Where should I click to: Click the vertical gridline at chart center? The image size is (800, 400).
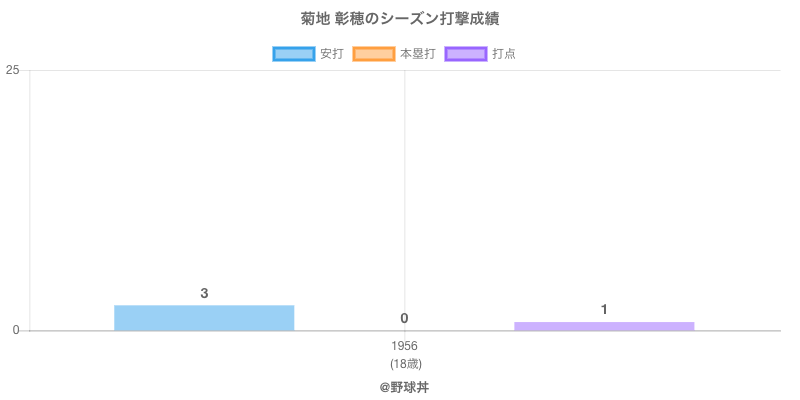(404, 200)
